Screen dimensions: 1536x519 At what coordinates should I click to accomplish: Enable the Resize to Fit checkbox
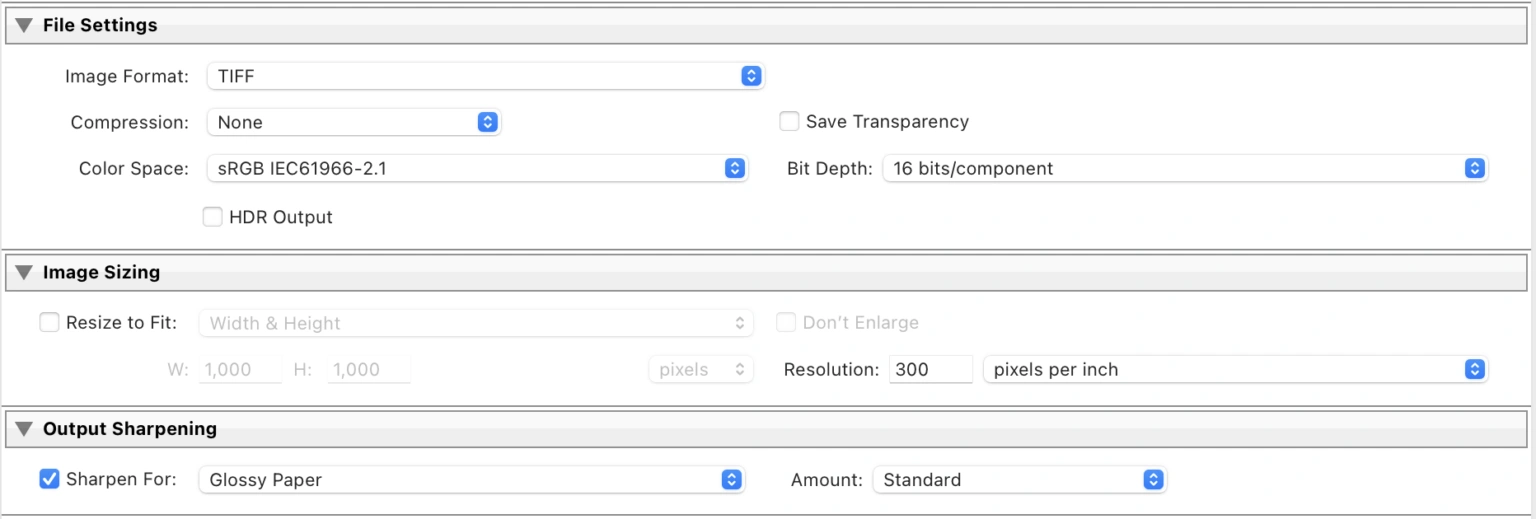point(49,322)
